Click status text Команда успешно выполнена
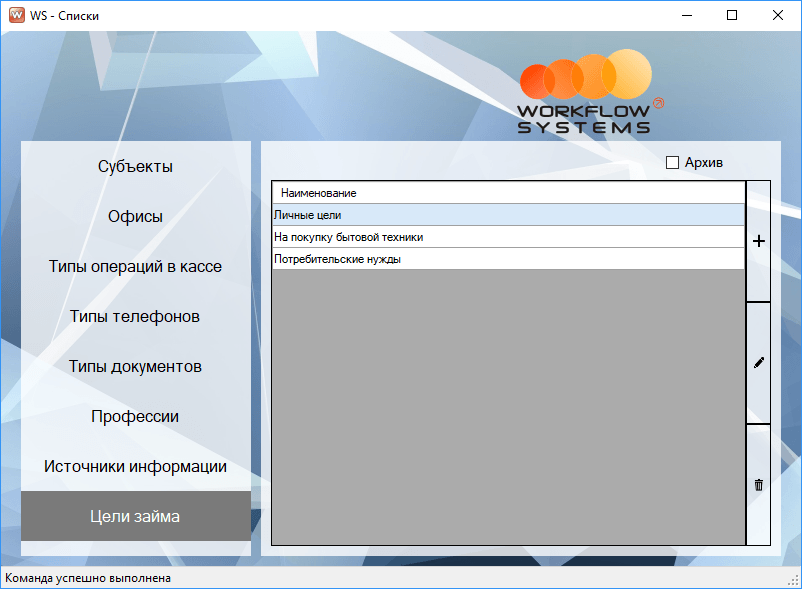Screen dimensions: 802x589 pos(88,578)
